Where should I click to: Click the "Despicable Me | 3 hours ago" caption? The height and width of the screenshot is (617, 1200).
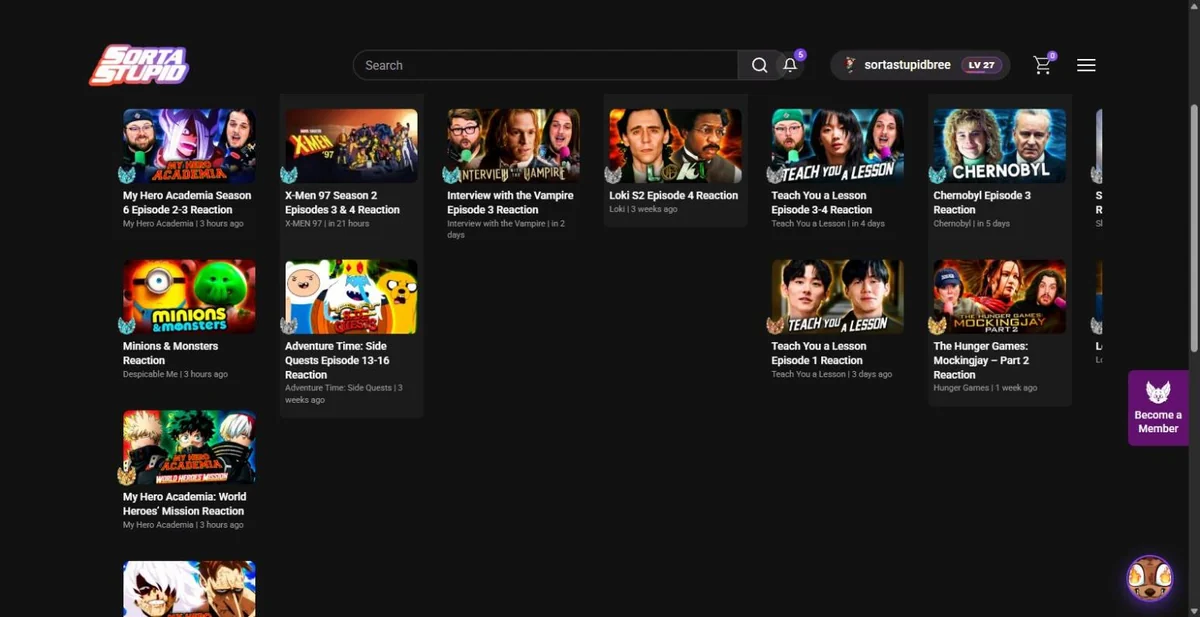pos(175,374)
